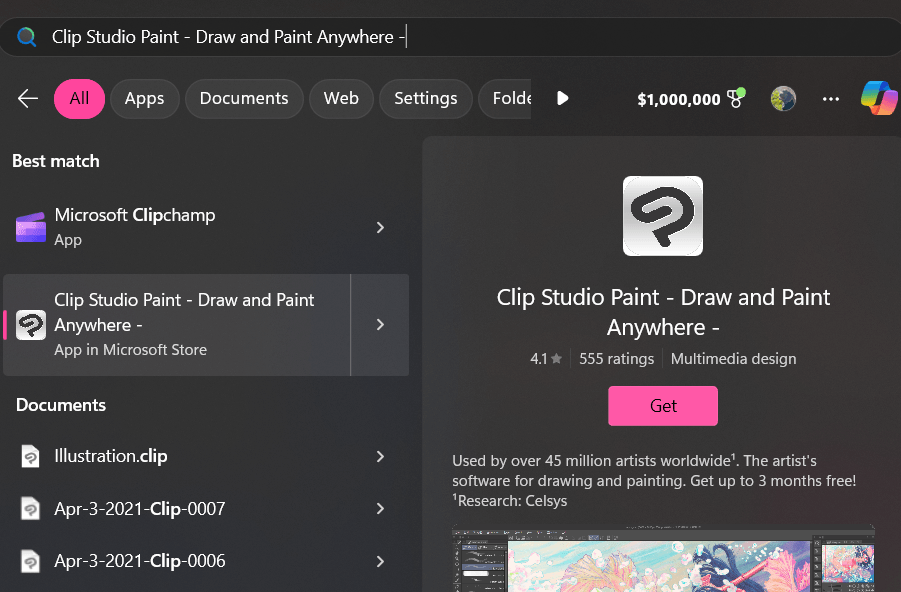The width and height of the screenshot is (901, 592).
Task: Click the 555 ratings text
Action: [616, 359]
